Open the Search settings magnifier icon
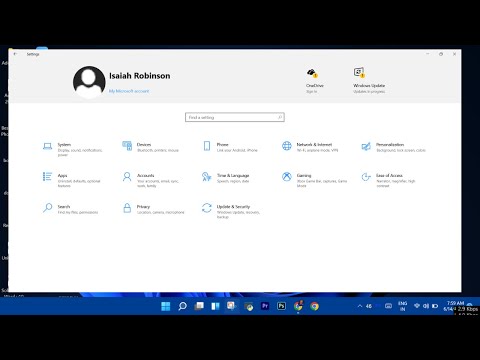Screen dimensions: 480x360 click(48, 208)
